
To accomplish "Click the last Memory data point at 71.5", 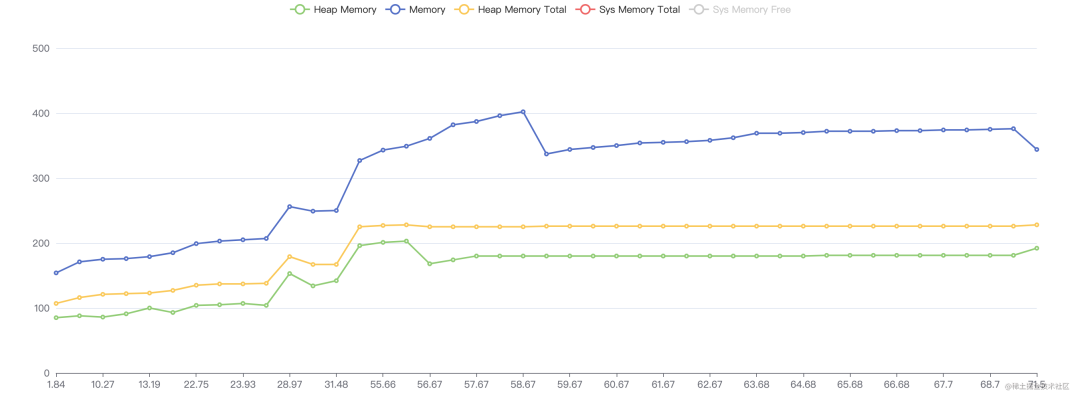I will pyautogui.click(x=1037, y=150).
